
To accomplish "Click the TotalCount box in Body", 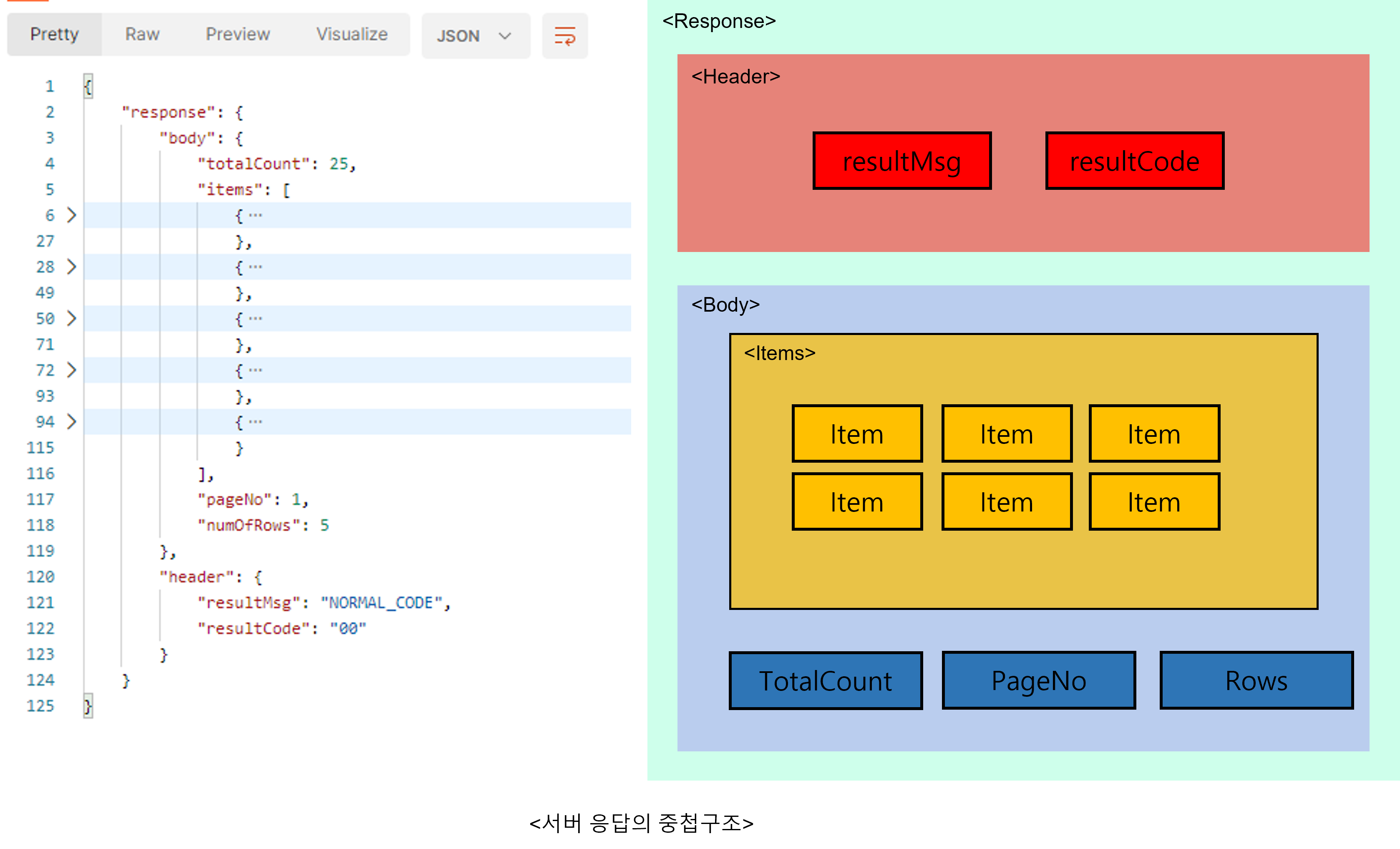I will [x=825, y=681].
